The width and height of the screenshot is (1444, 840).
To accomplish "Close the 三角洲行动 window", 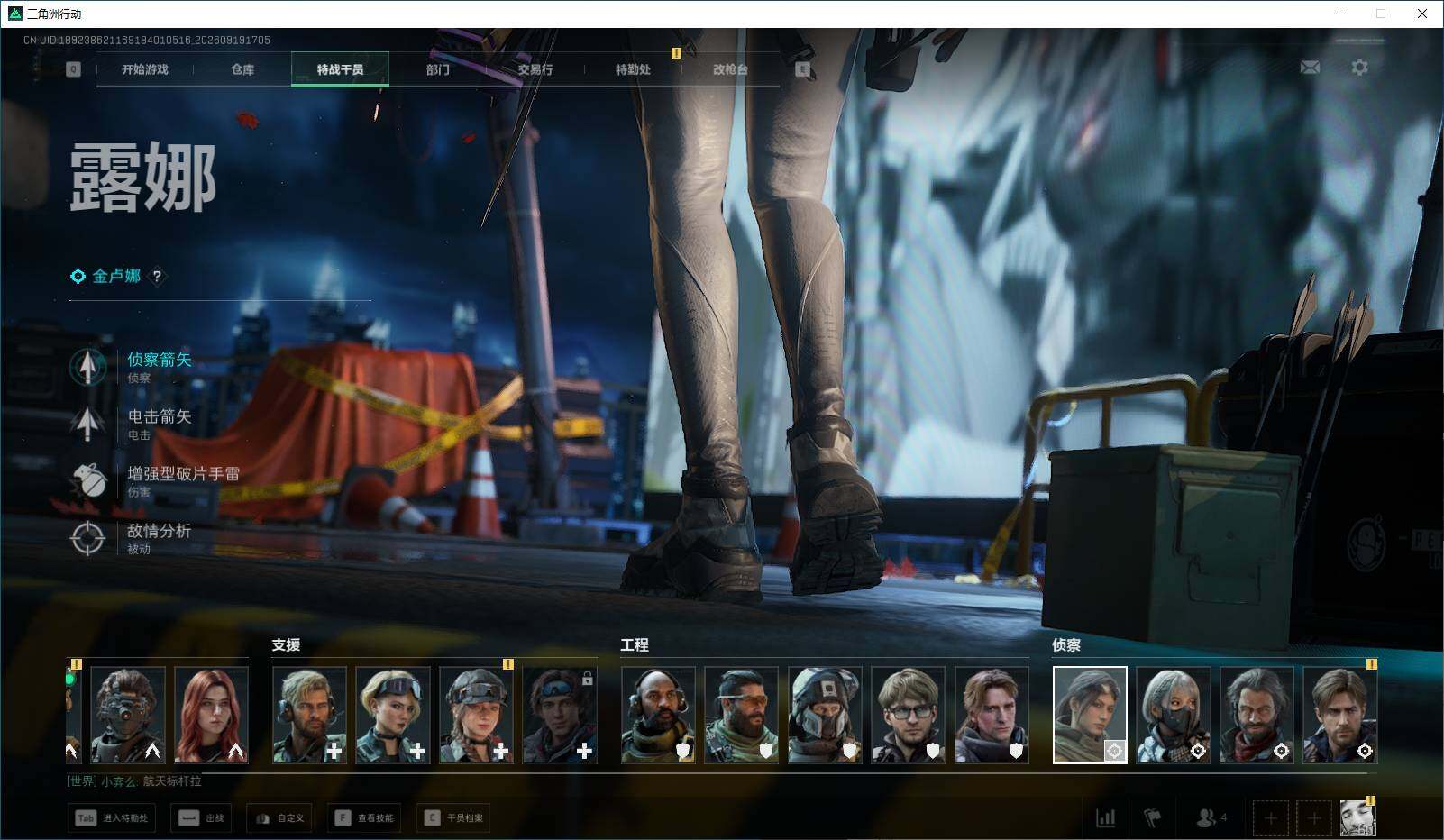I will 1422,14.
